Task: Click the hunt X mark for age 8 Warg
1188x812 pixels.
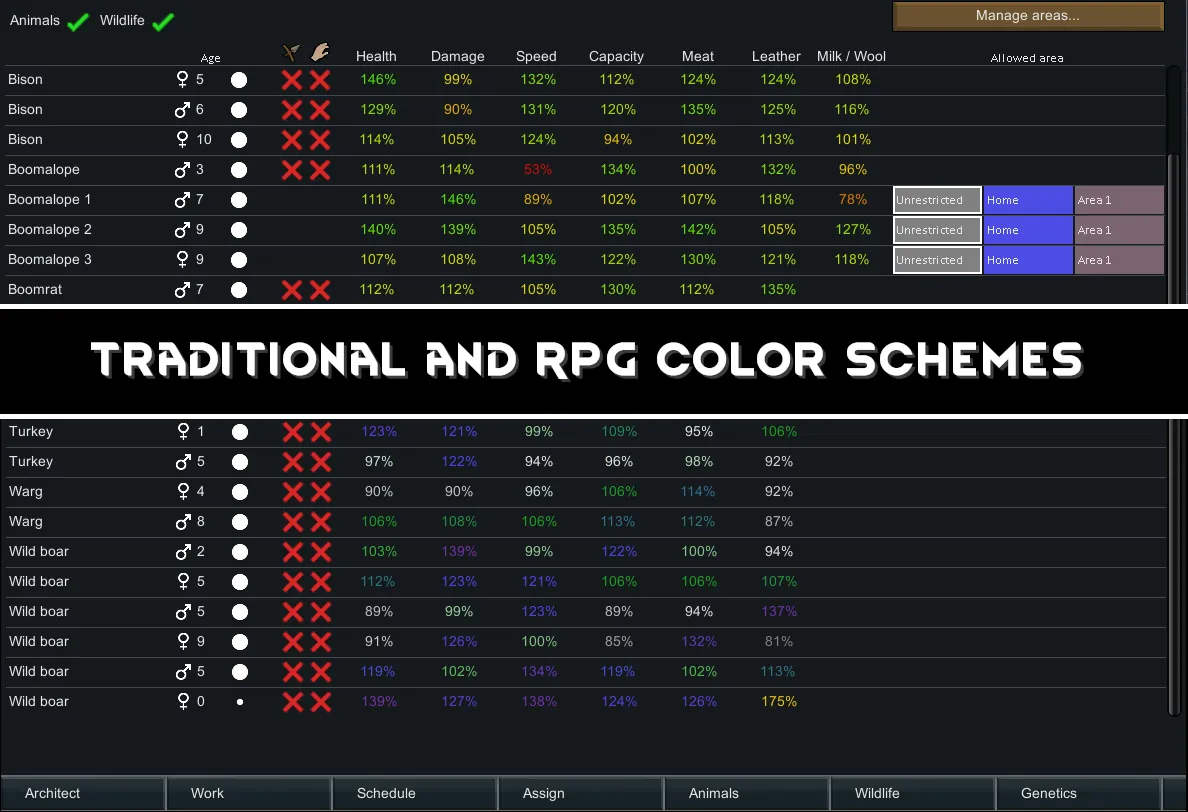Action: click(292, 522)
